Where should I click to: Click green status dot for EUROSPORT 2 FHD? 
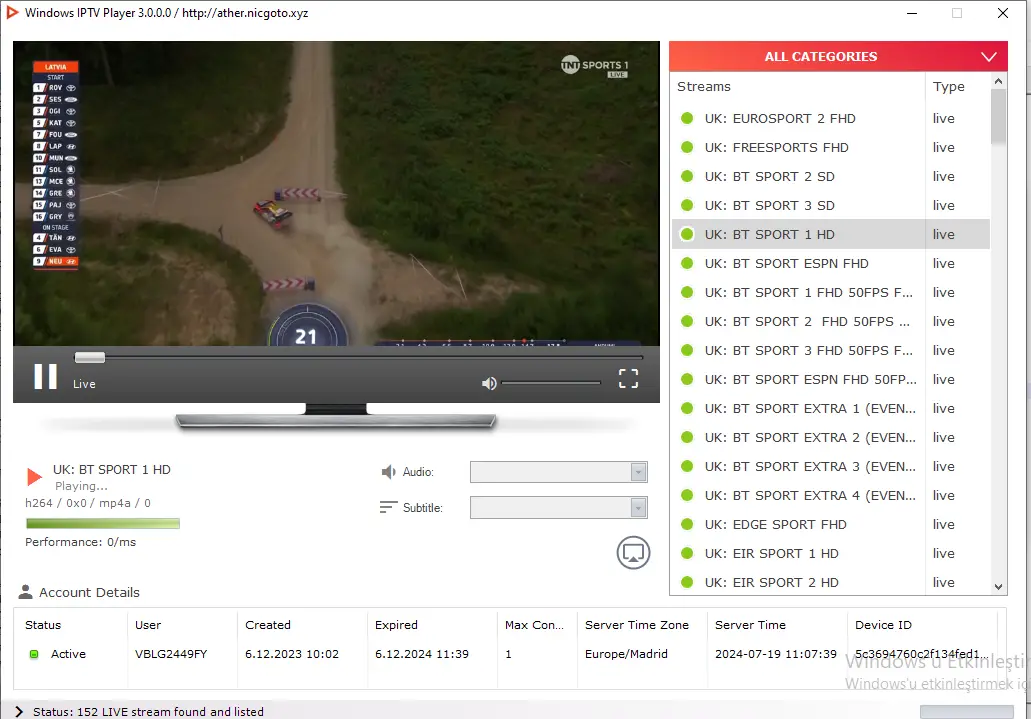[687, 118]
